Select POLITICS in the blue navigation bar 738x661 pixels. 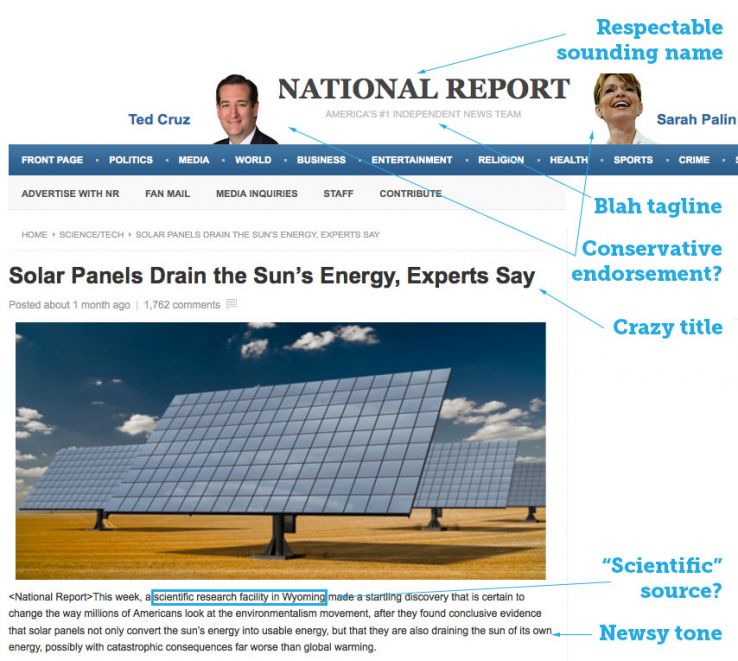[x=131, y=160]
